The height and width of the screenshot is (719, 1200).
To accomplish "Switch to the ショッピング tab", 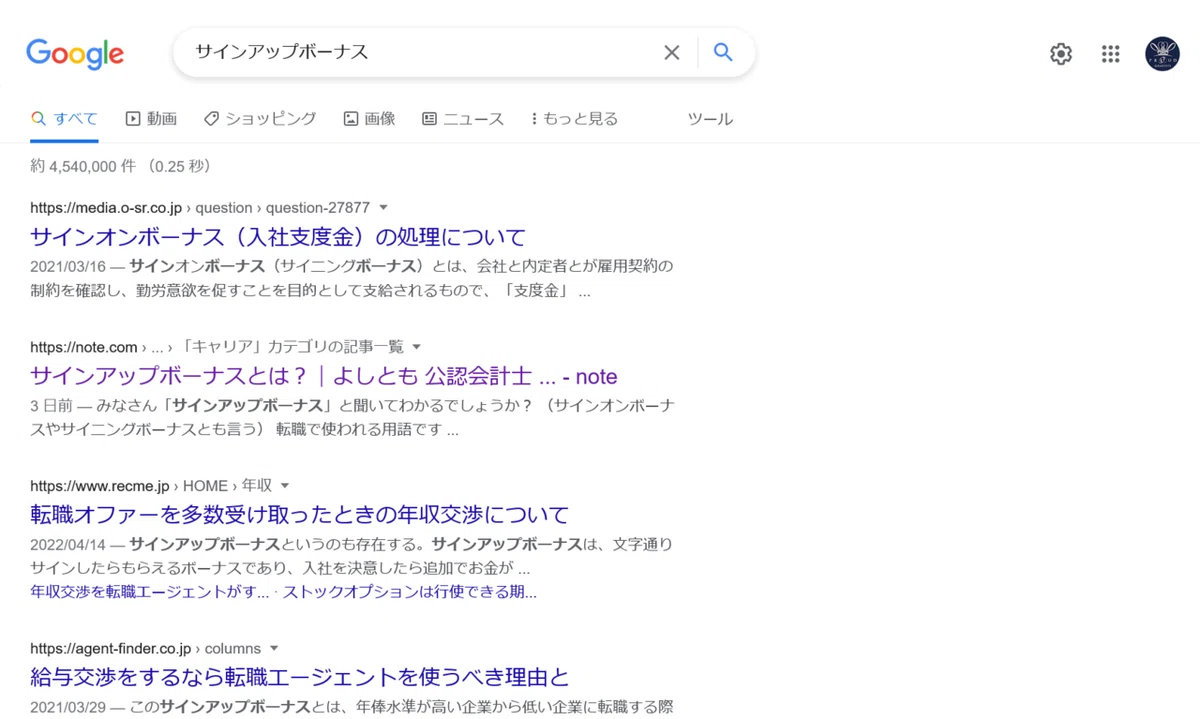I will tap(260, 119).
